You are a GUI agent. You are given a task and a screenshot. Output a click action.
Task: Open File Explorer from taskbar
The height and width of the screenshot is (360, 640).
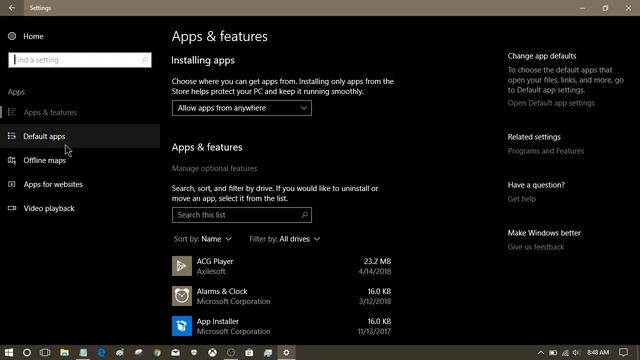[x=64, y=352]
